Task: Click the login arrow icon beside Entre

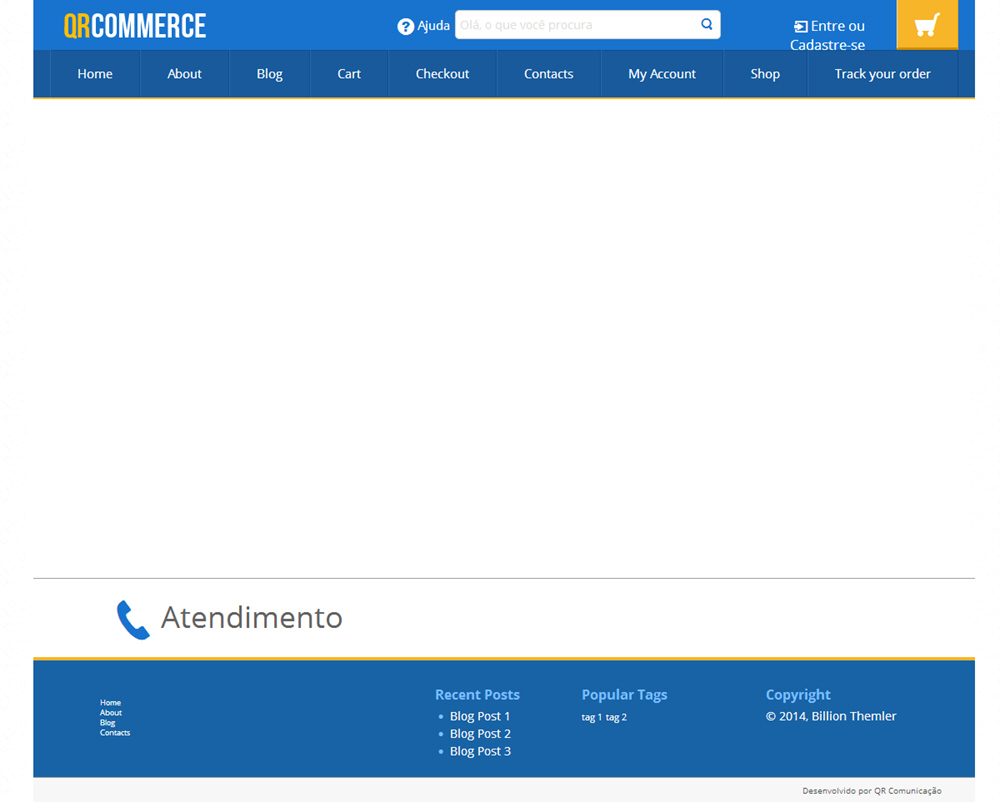Action: 800,27
